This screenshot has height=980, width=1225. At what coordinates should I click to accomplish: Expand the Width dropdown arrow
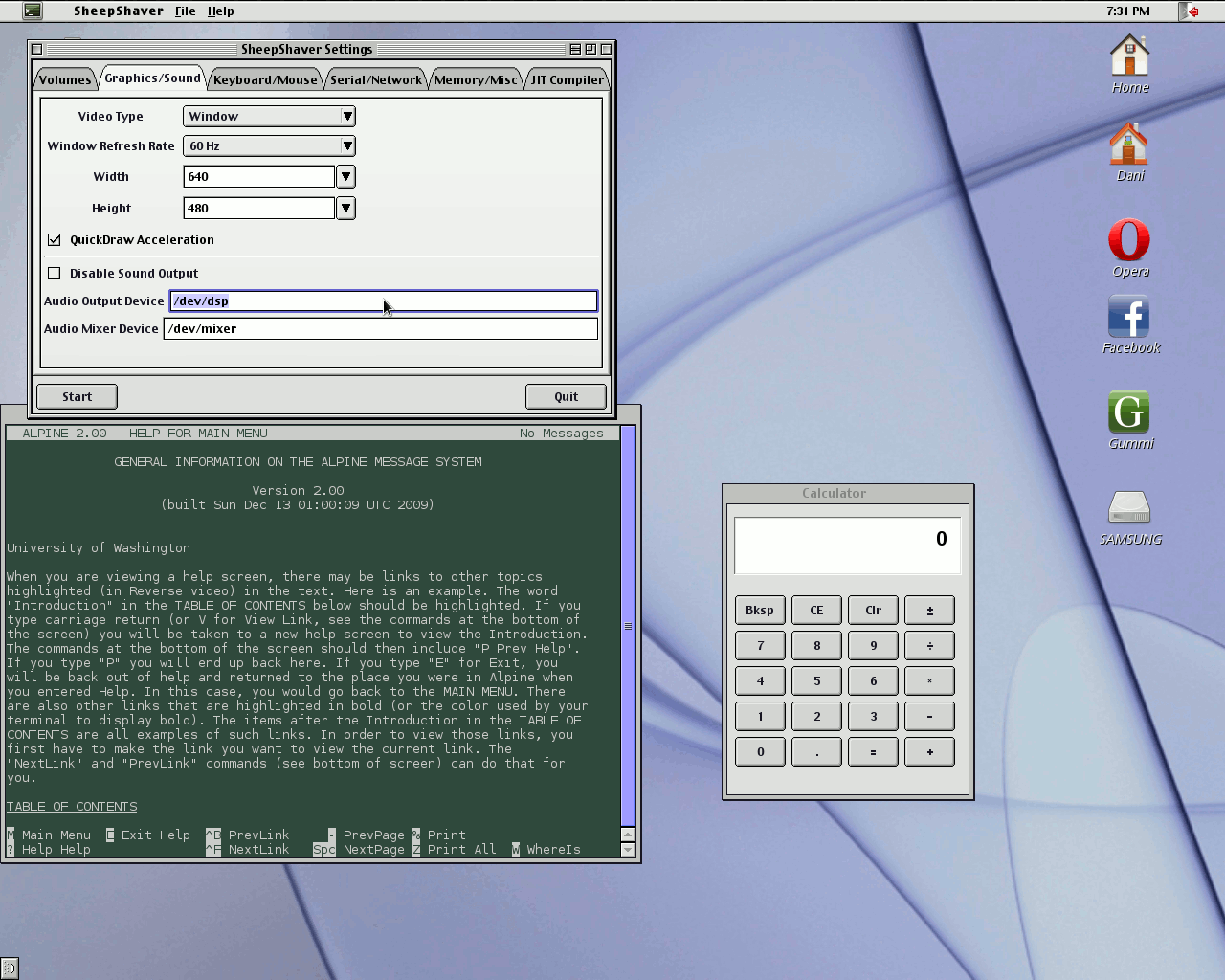pyautogui.click(x=346, y=177)
